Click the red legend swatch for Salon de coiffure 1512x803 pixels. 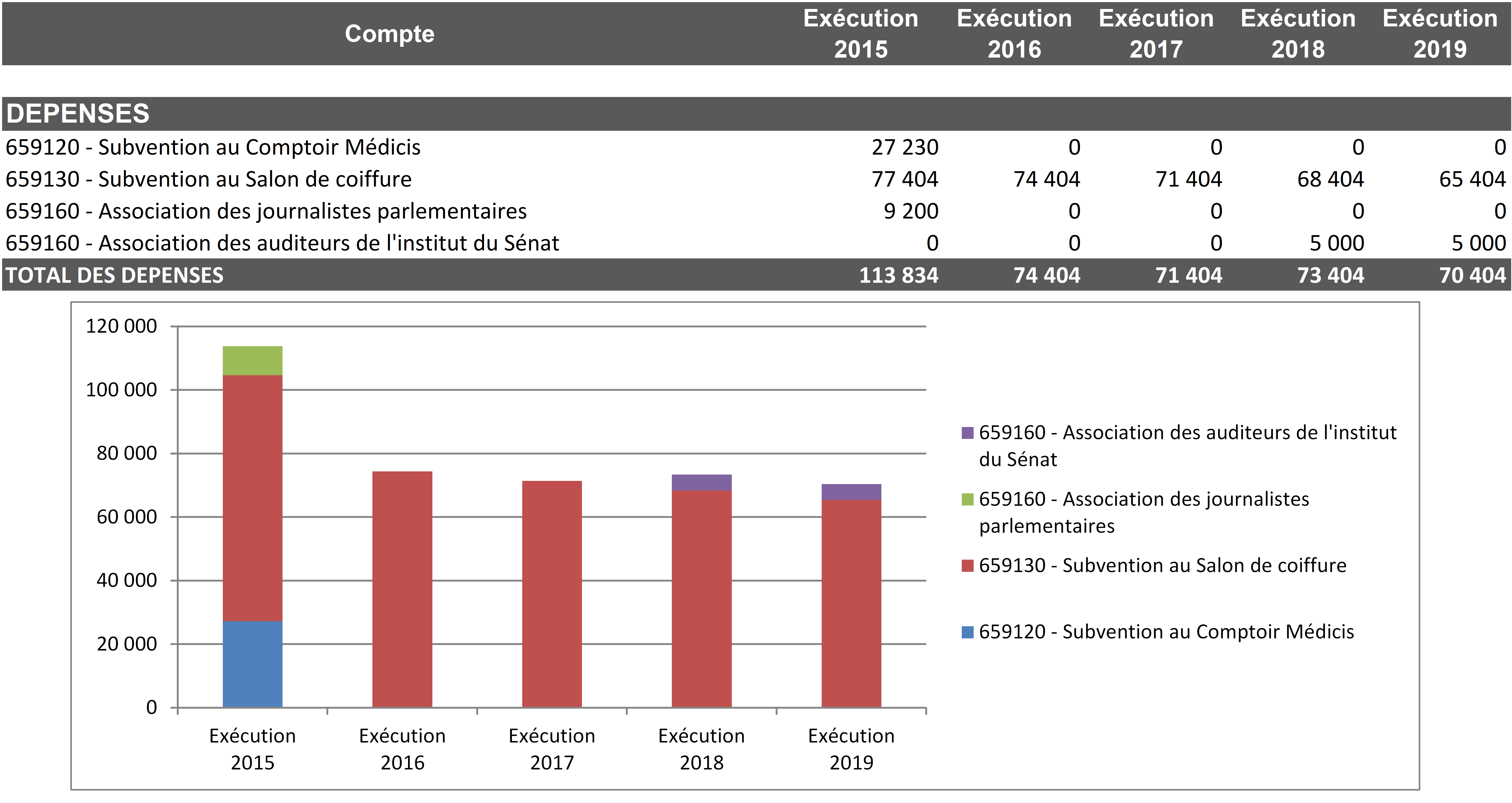967,566
